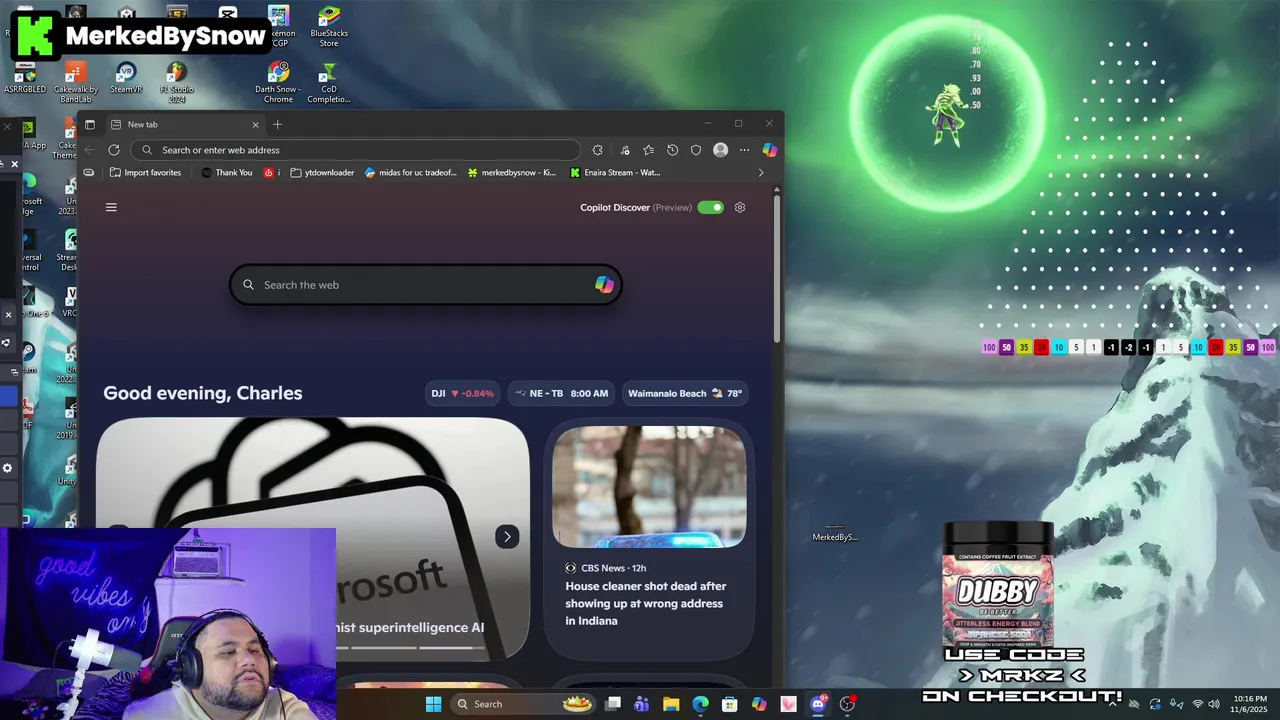Open FL Studio 2024 desktop shortcut
The image size is (1280, 720).
click(177, 83)
